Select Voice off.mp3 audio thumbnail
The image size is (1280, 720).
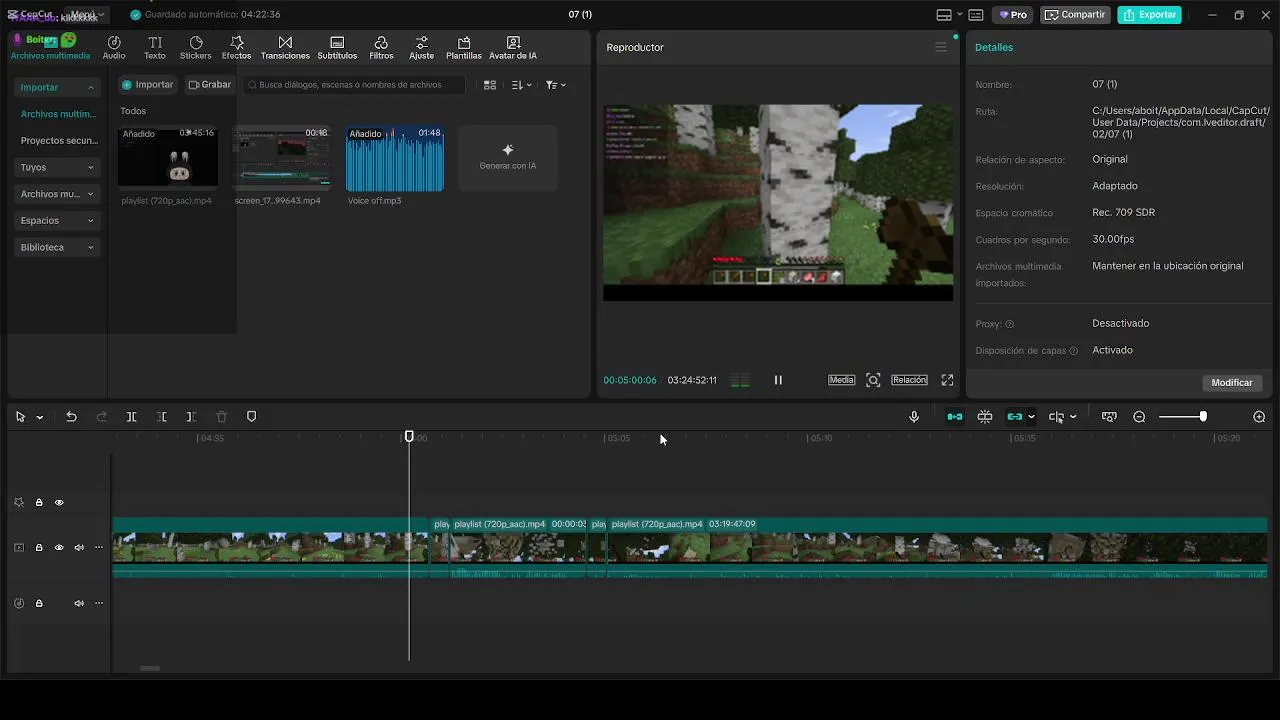[395, 158]
